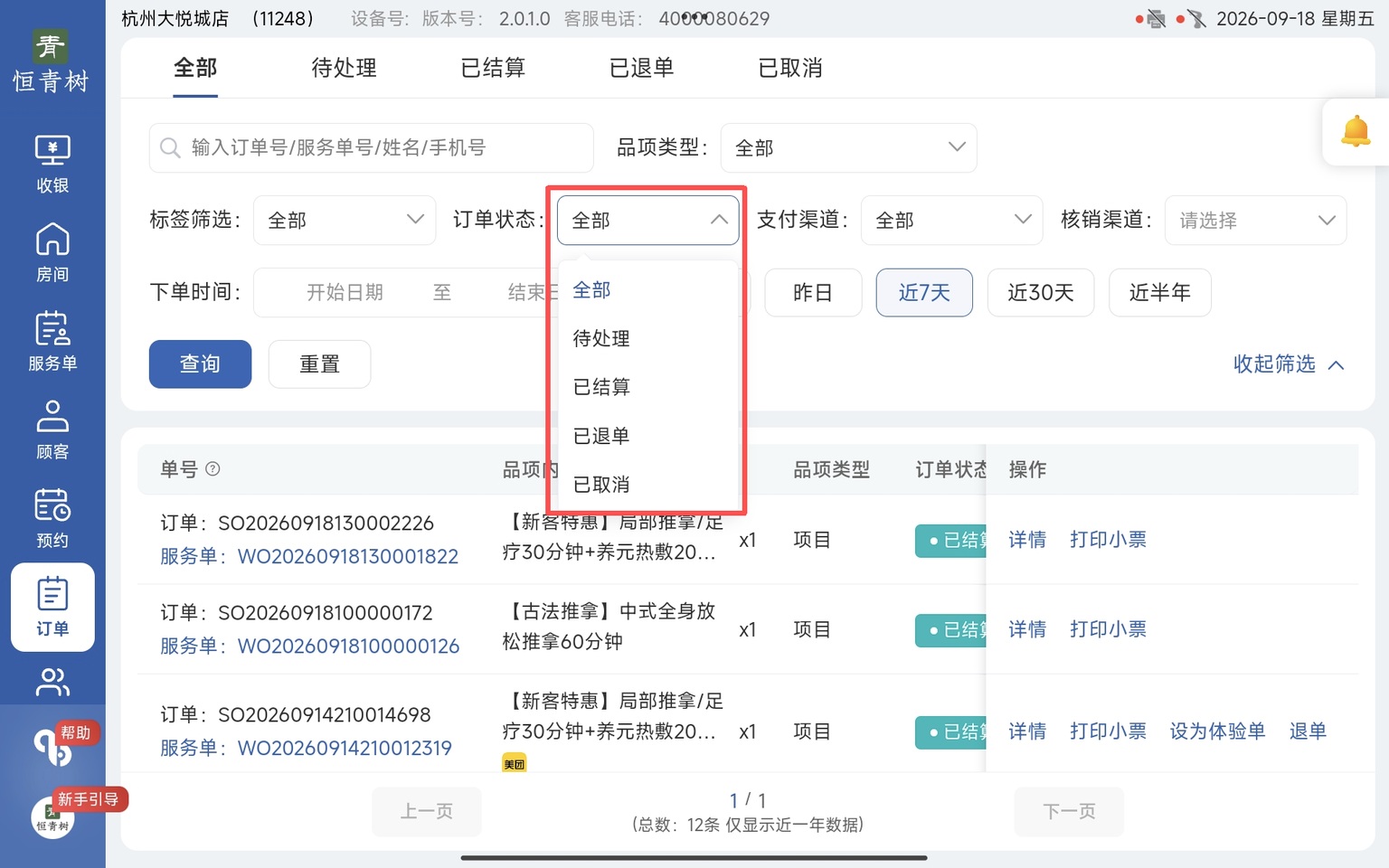Click the 美团 badge on the third order
Image resolution: width=1389 pixels, height=868 pixels.
coord(514,764)
